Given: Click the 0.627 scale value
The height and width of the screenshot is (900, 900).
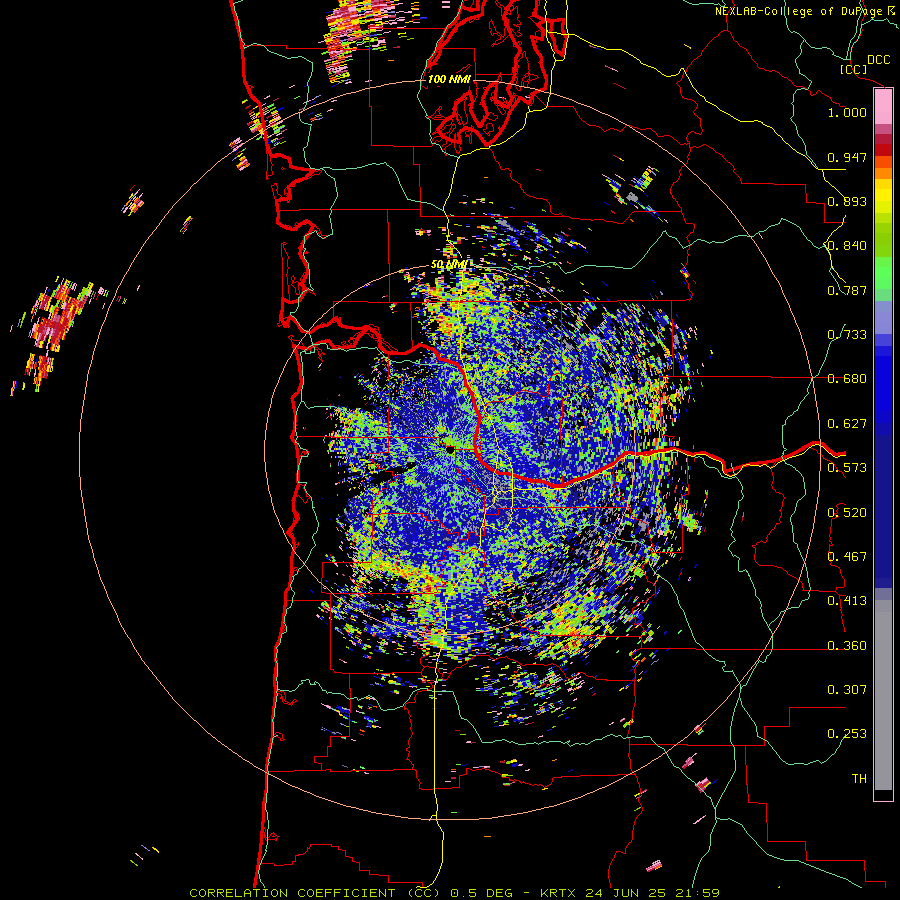Looking at the screenshot, I should (x=847, y=424).
